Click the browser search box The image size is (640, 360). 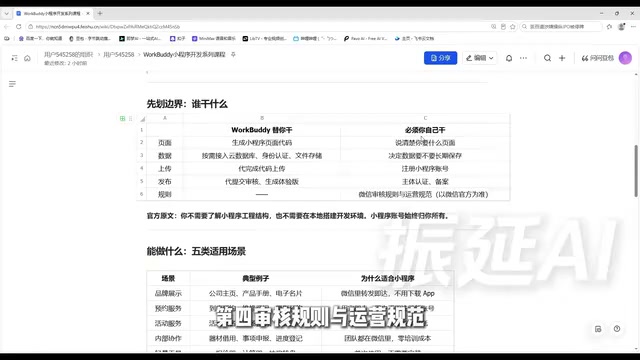click(x=561, y=27)
